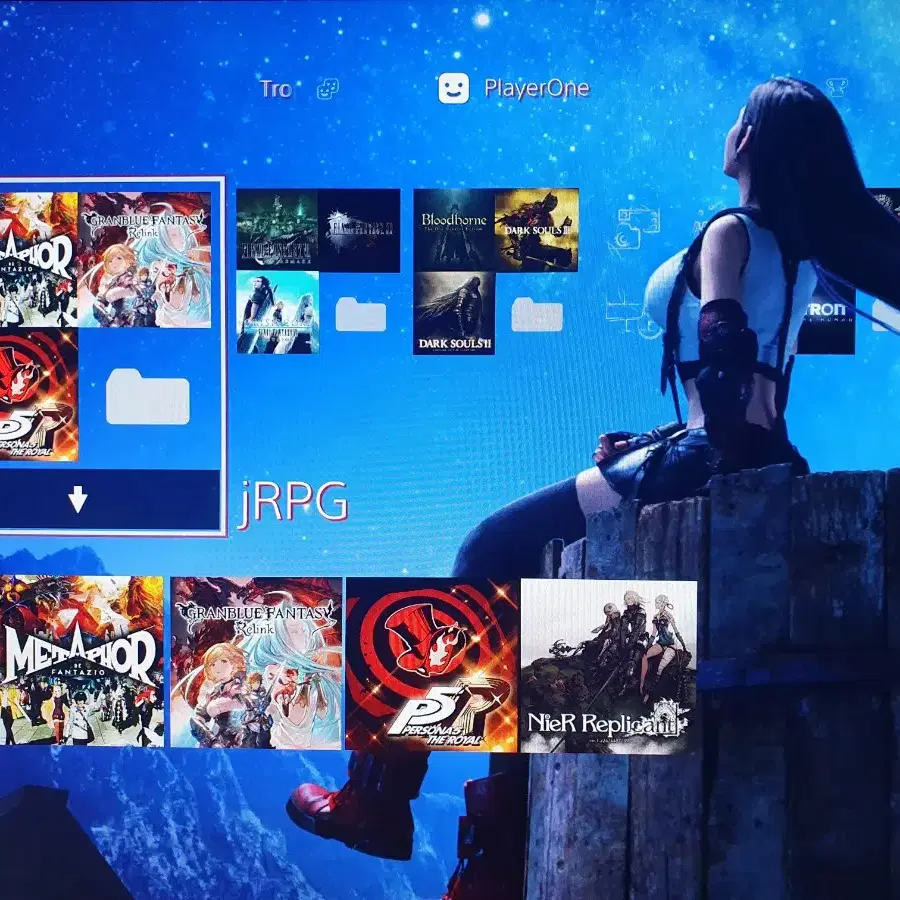Launch Metaphor ReFantazio from the large game row
This screenshot has height=900, width=900.
[82, 661]
